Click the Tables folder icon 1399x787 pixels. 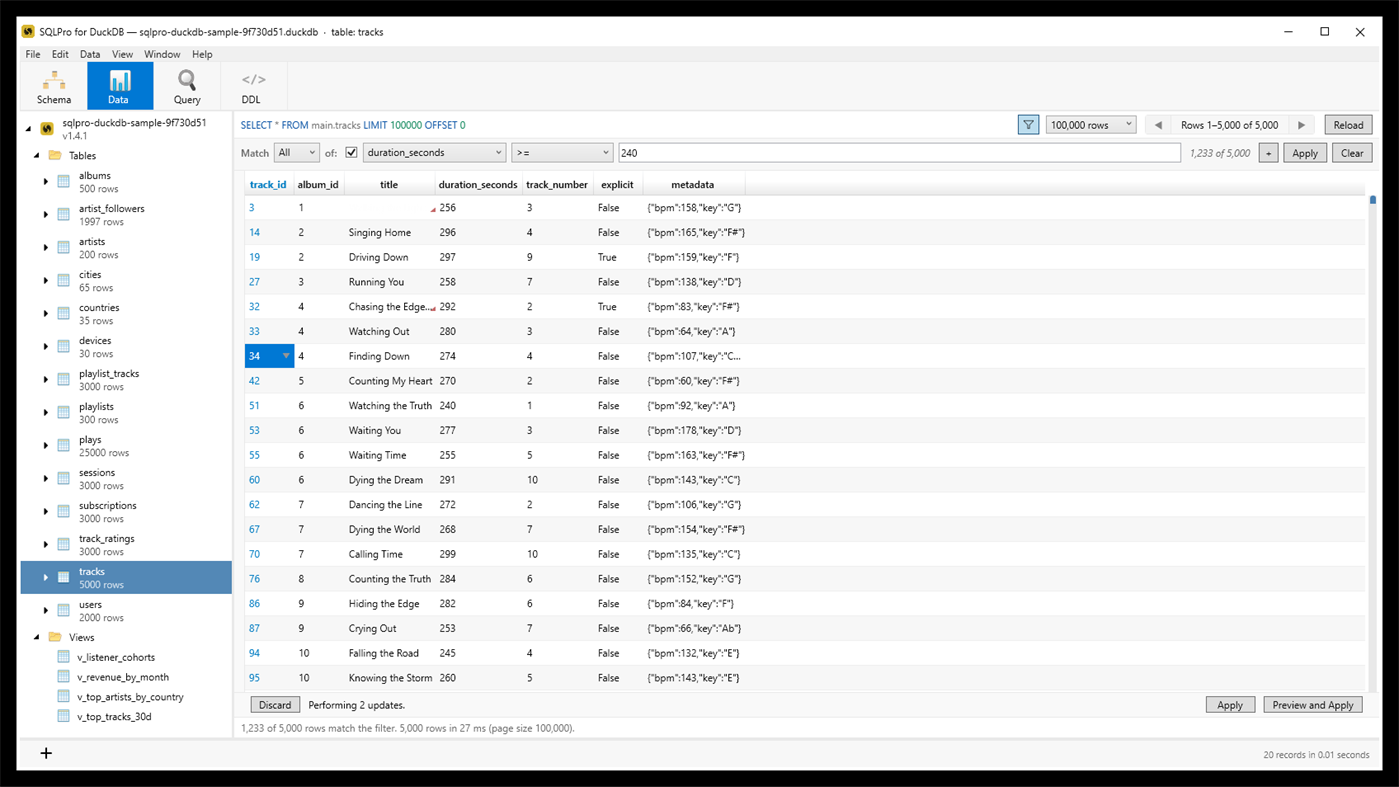(55, 155)
